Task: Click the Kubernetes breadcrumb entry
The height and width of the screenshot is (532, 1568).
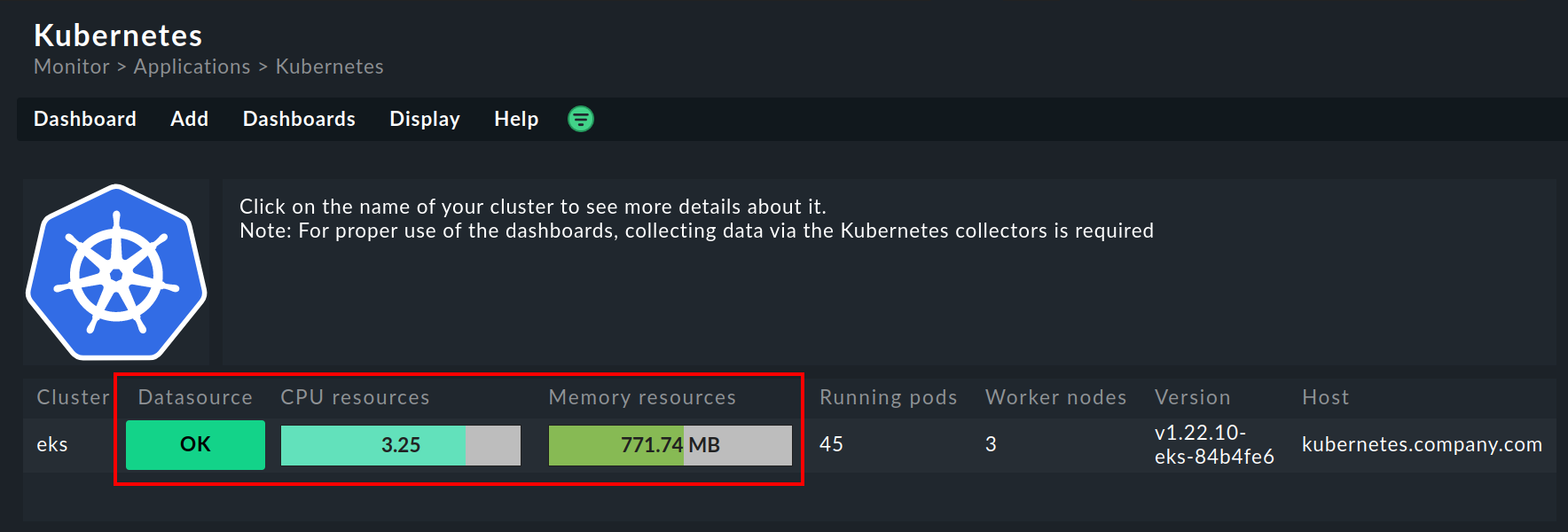Action: 329,66
